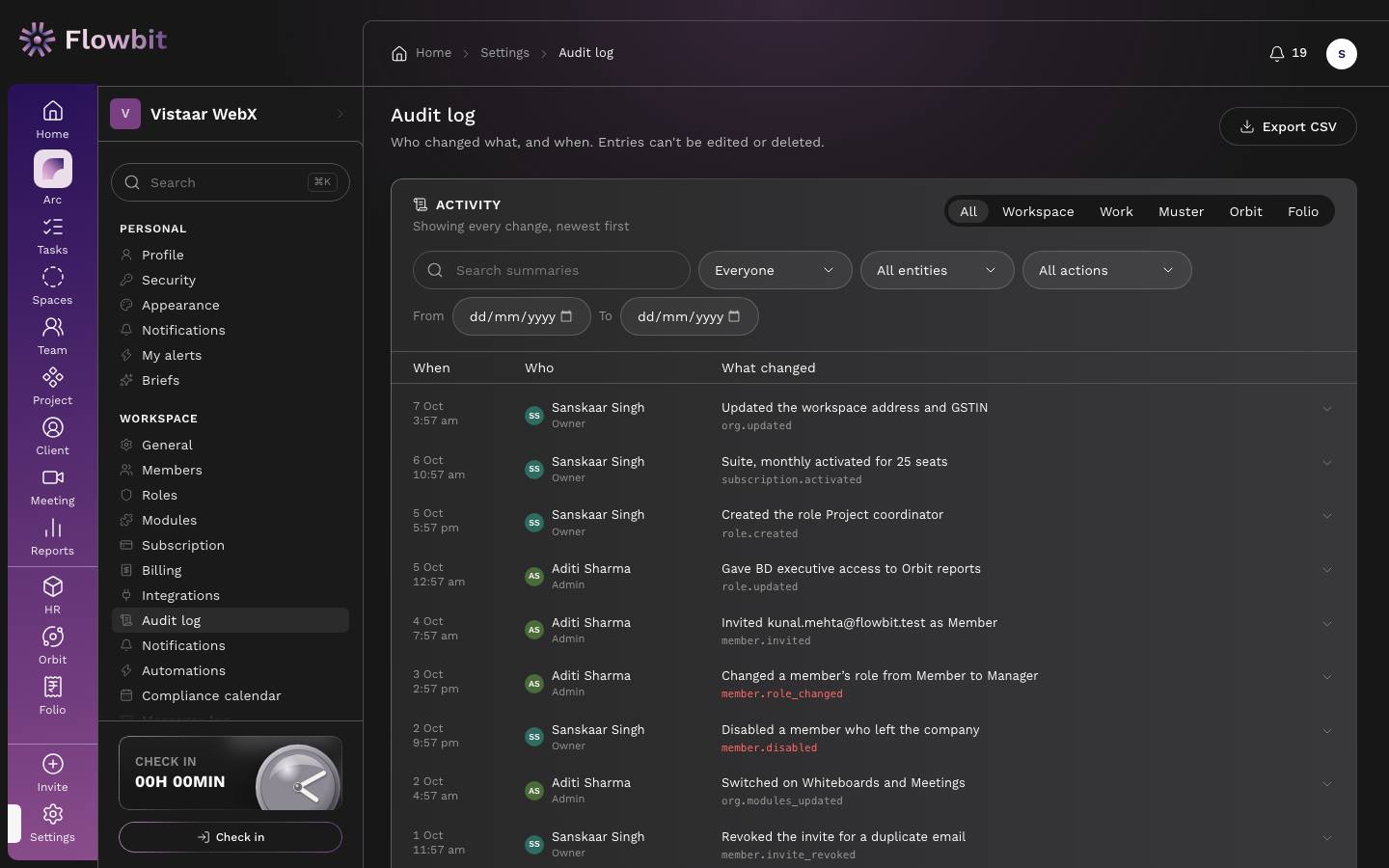
Task: Click the Invite plus icon
Action: click(x=53, y=764)
